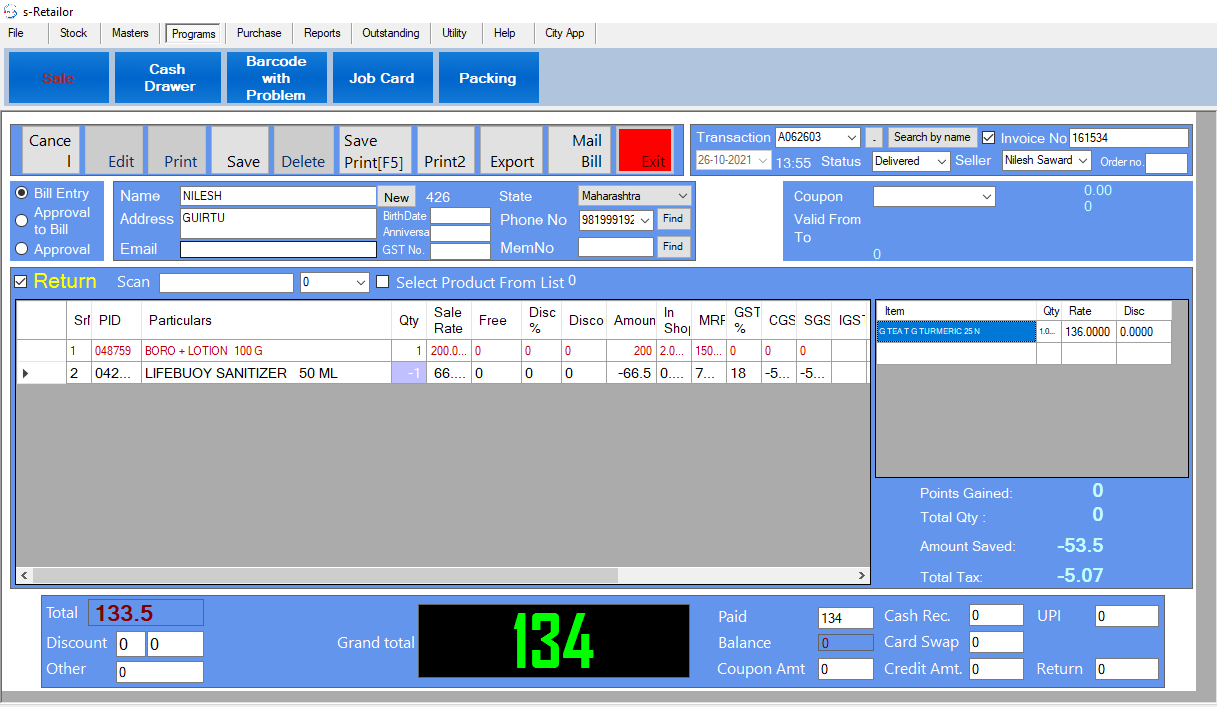1217x707 pixels.
Task: Select the Bill Entry radio button
Action: tap(22, 193)
